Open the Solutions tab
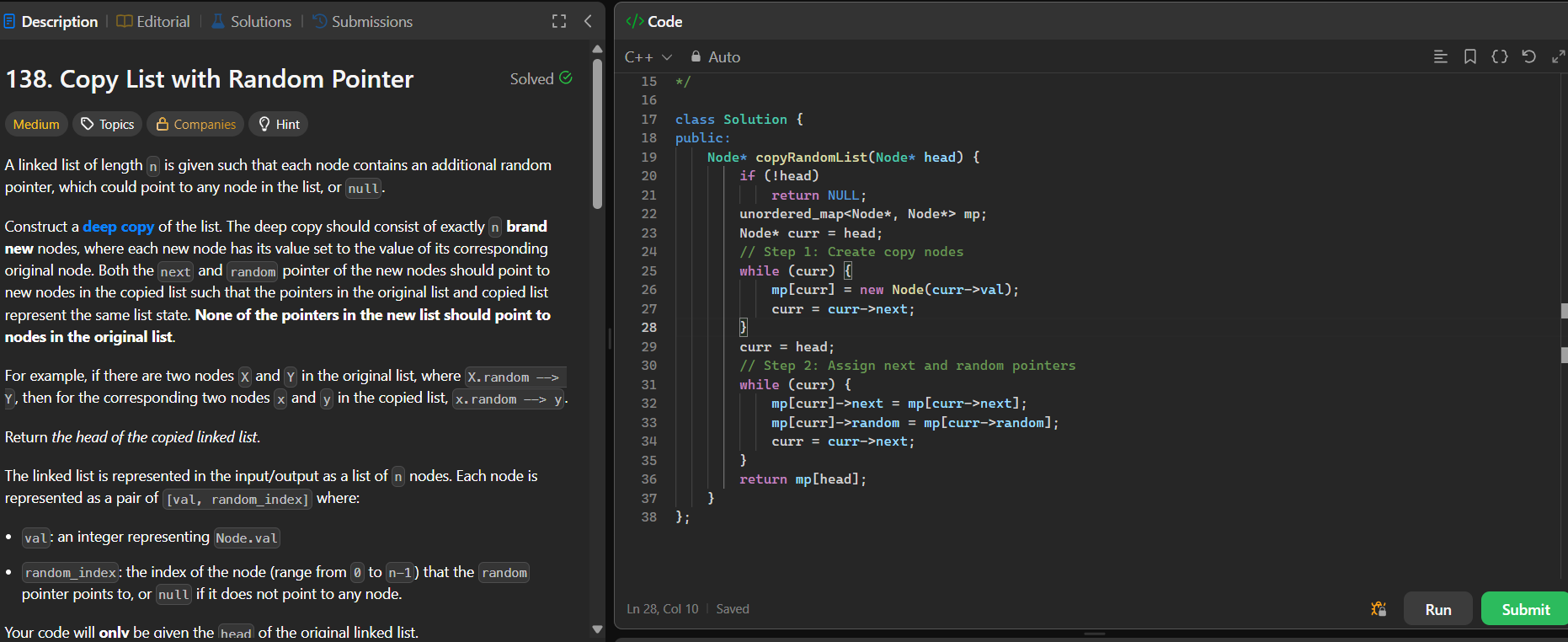 pos(251,21)
